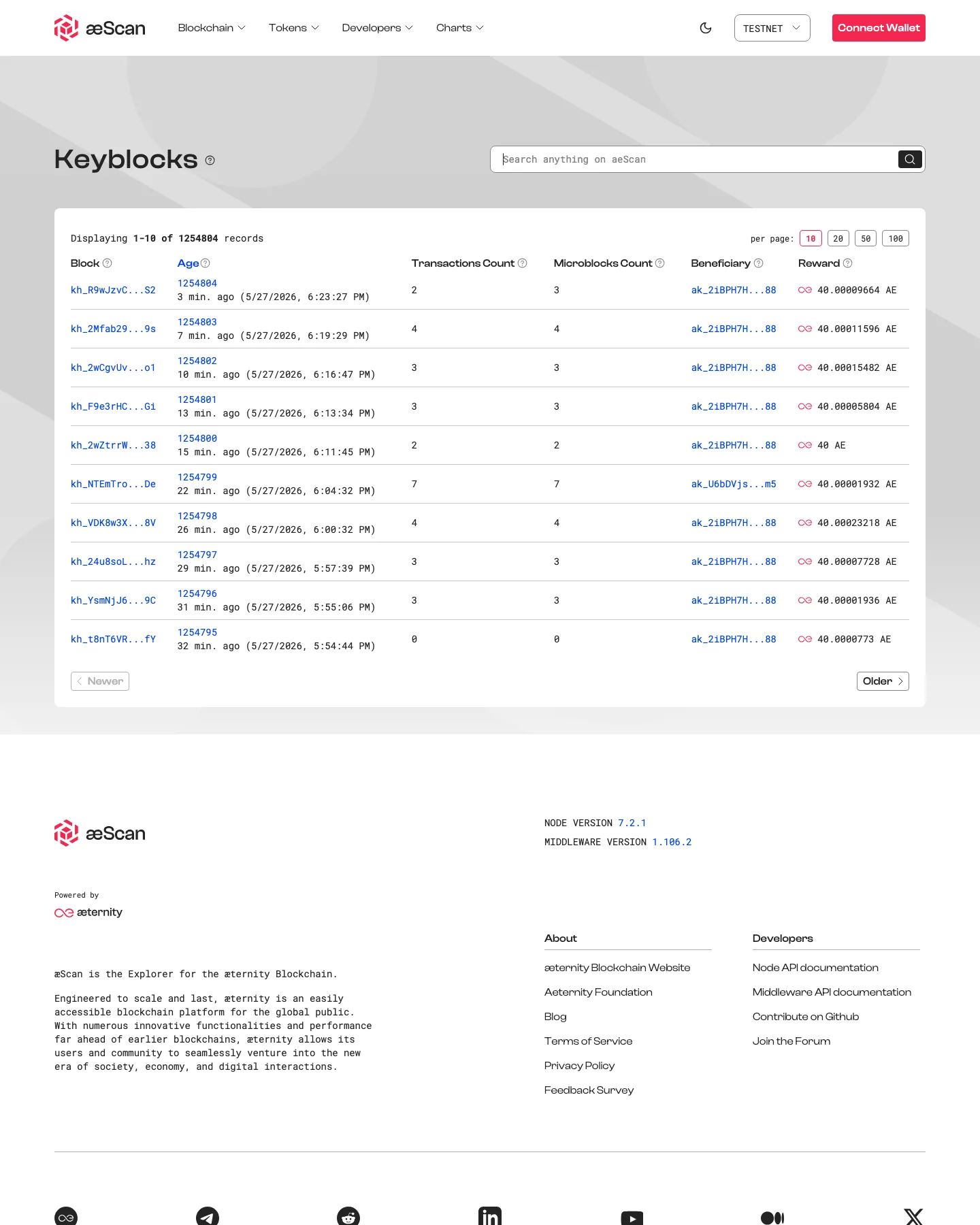980x1225 pixels.
Task: Click Microblocks Count help icon
Action: 660,263
